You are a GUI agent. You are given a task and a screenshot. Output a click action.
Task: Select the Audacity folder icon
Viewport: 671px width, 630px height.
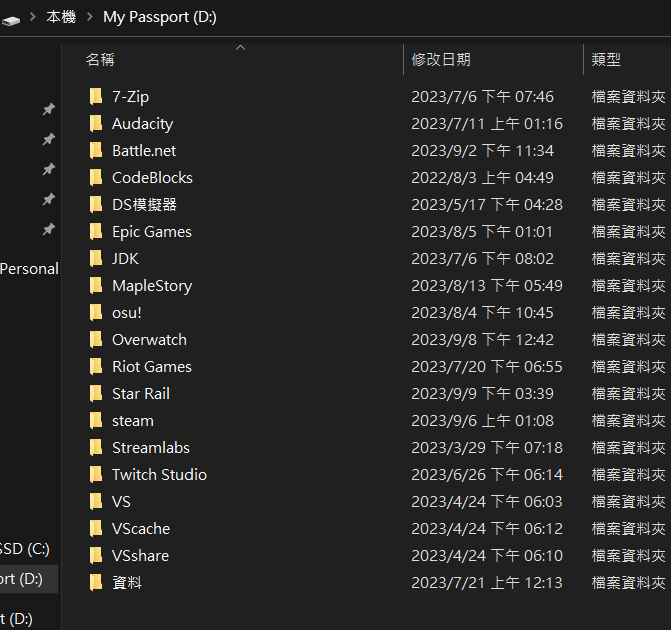click(96, 123)
